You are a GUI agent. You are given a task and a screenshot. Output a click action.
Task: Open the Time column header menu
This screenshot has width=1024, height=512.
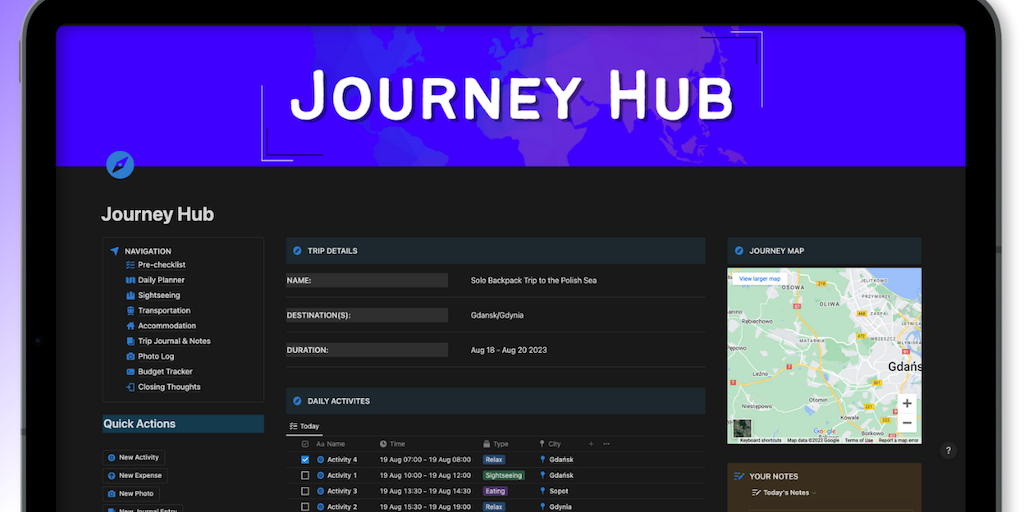(397, 443)
